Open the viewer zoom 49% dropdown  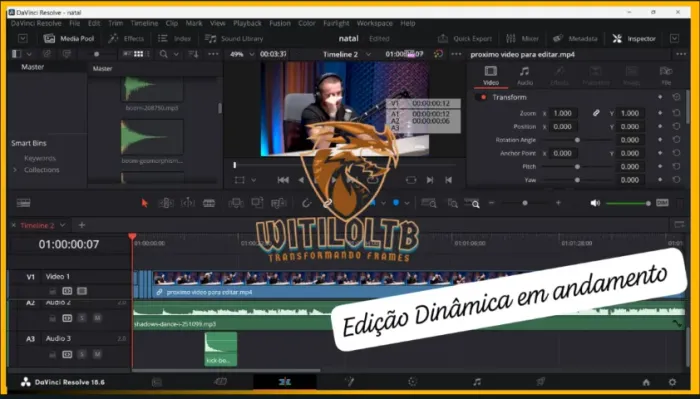[x=242, y=54]
